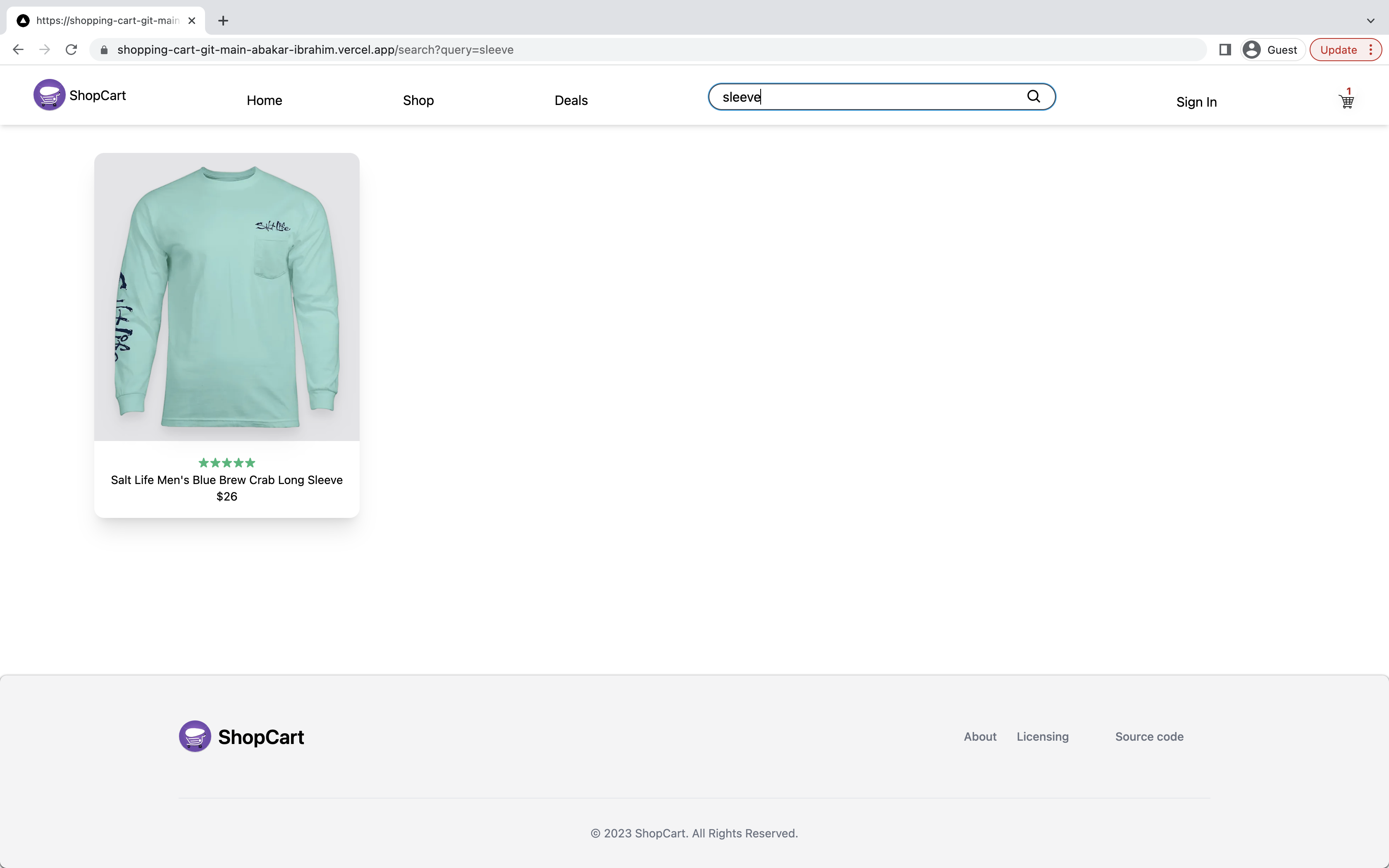Screen dimensions: 1389x868
Task: Open the About footer link
Action: (x=980, y=737)
